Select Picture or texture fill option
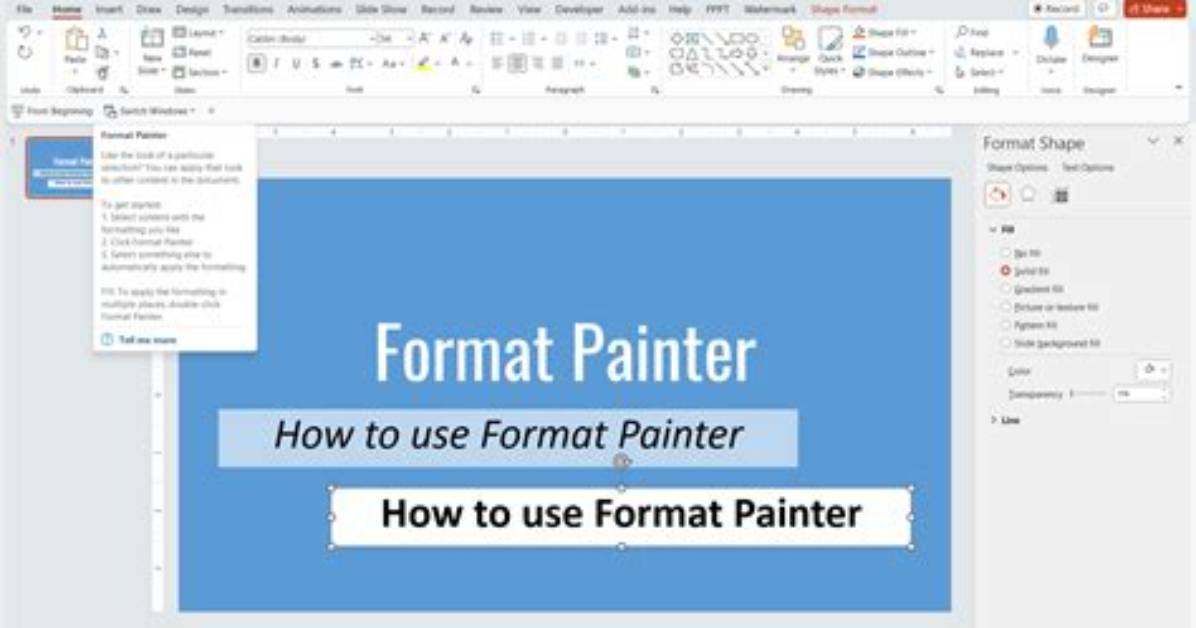The height and width of the screenshot is (628, 1196). [x=1050, y=308]
